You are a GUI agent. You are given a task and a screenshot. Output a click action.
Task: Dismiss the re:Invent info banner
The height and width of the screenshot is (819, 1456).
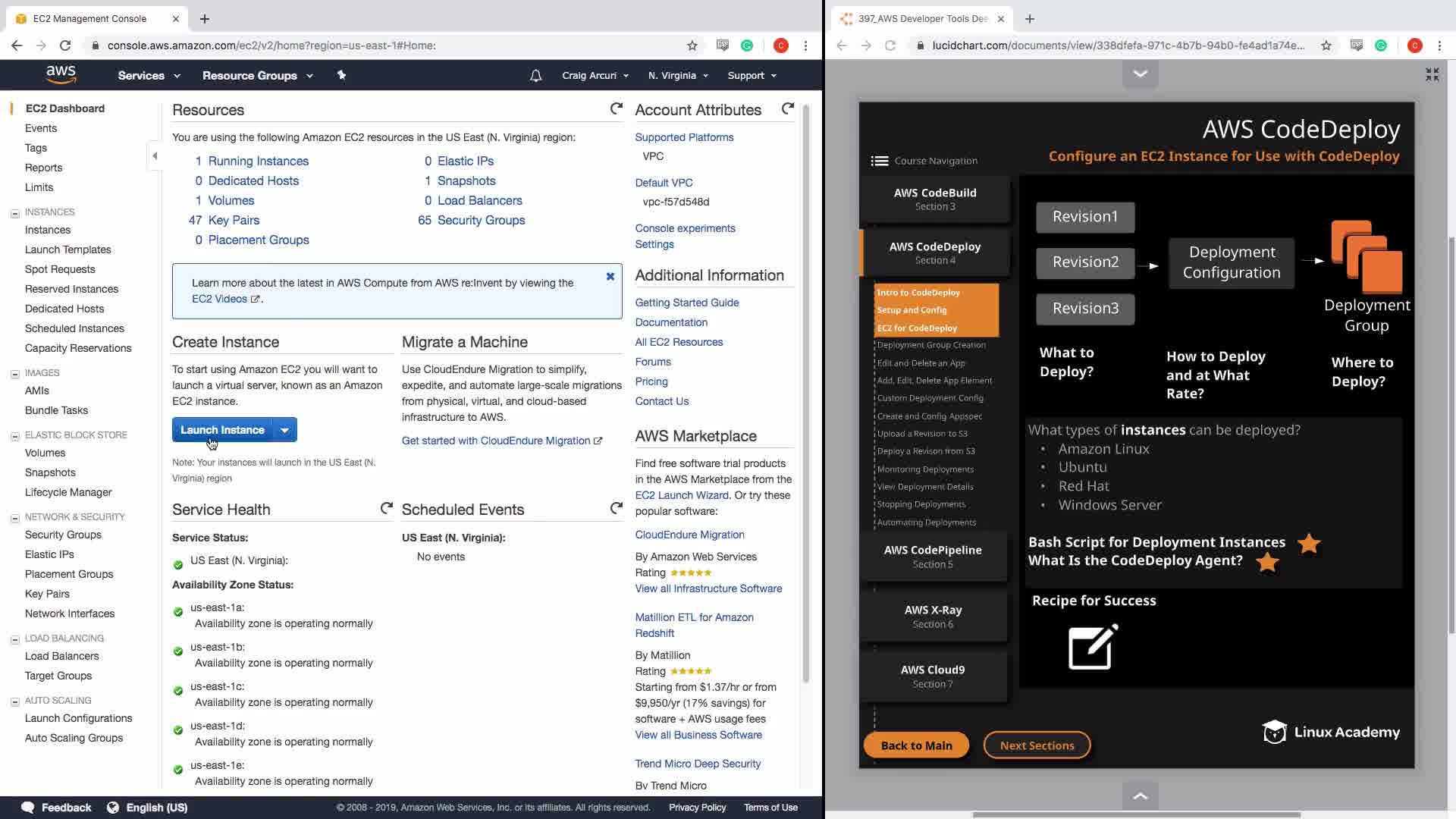point(610,277)
